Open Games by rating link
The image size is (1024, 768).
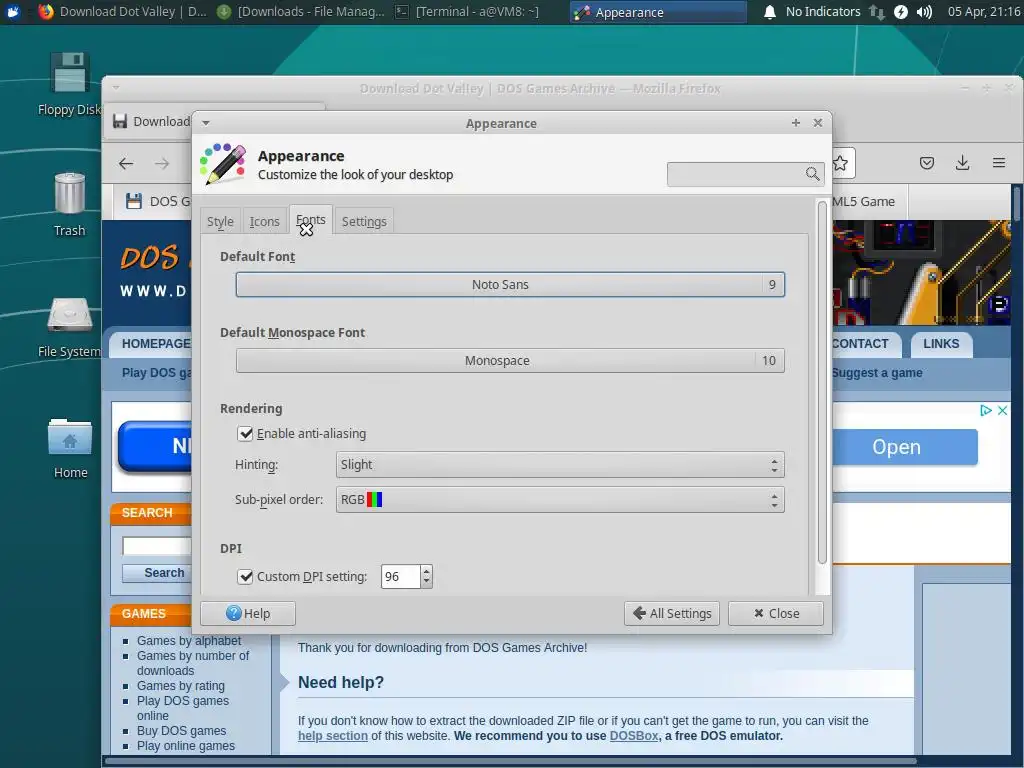pos(181,686)
